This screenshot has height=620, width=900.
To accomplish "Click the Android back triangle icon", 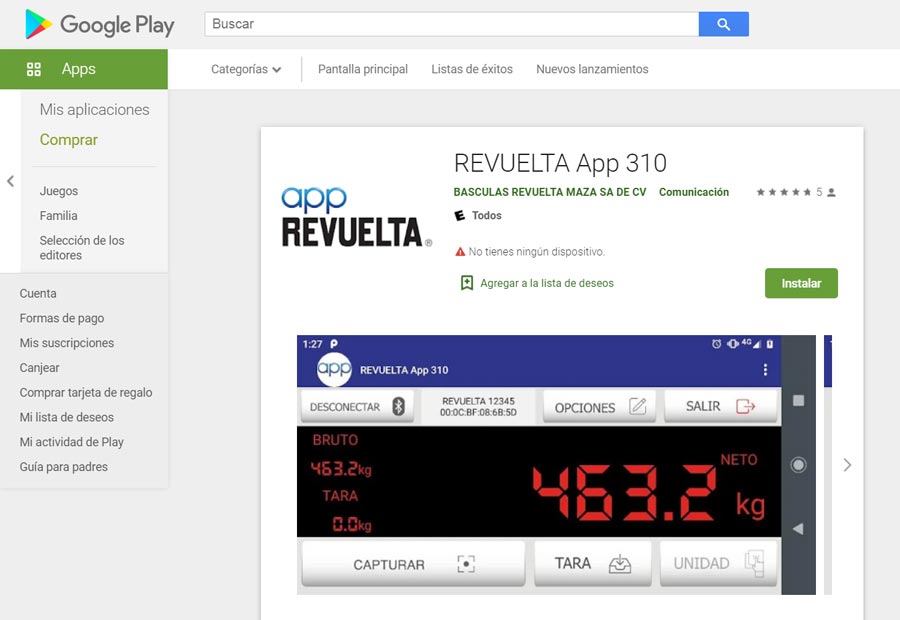I will pyautogui.click(x=798, y=529).
